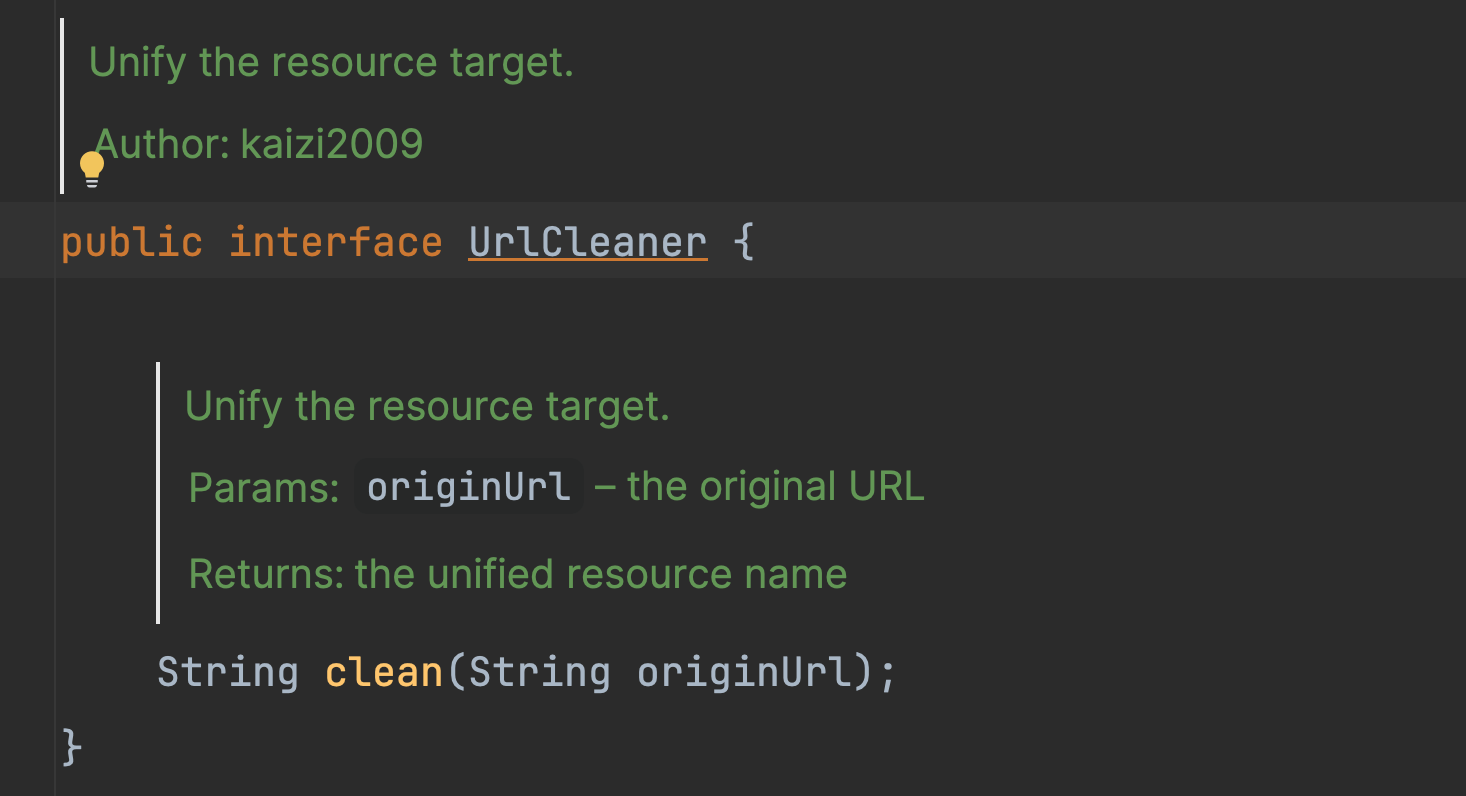The width and height of the screenshot is (1466, 796).
Task: Select the 'clean' method name
Action: (384, 672)
